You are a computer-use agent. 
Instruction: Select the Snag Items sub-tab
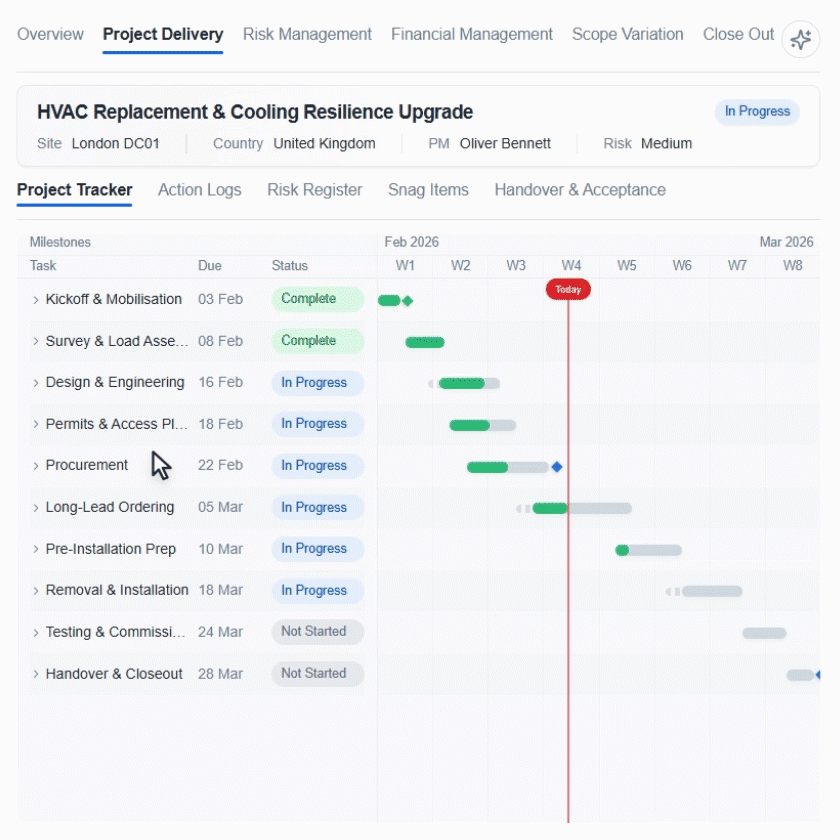click(x=428, y=190)
